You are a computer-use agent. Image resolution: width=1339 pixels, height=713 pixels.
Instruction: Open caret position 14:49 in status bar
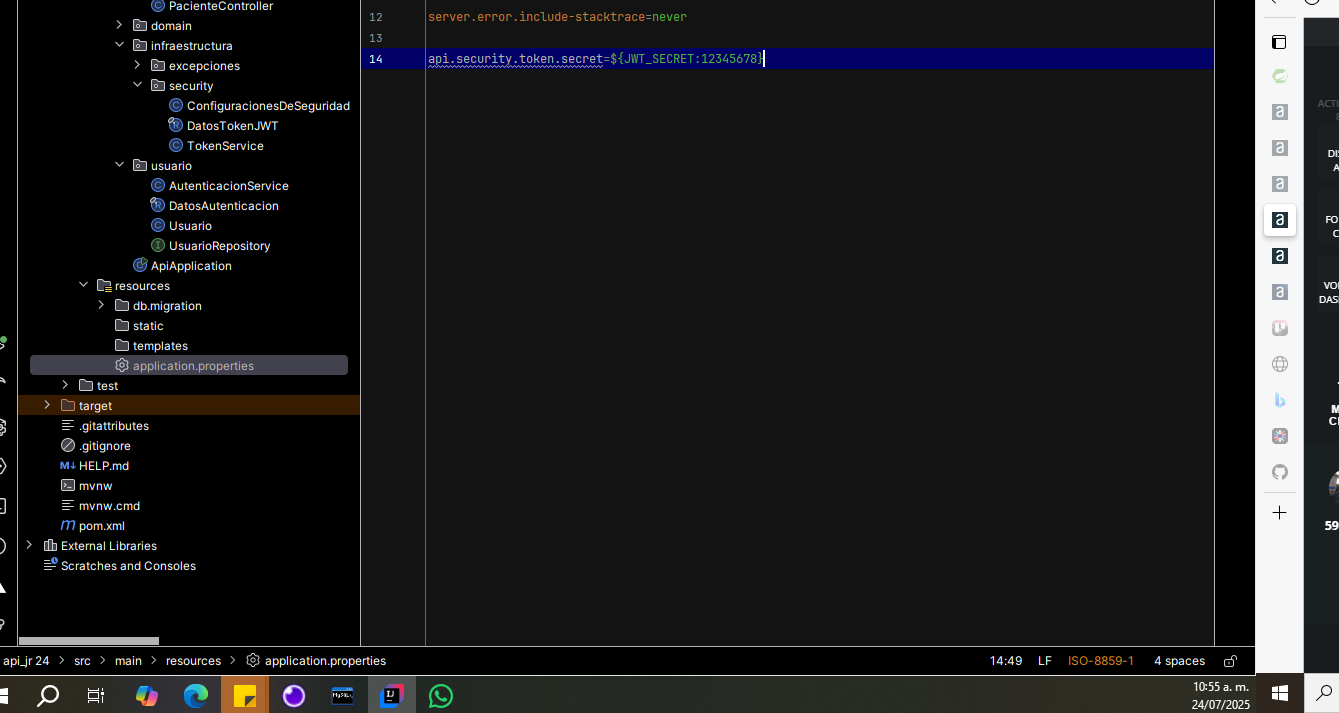(1006, 661)
